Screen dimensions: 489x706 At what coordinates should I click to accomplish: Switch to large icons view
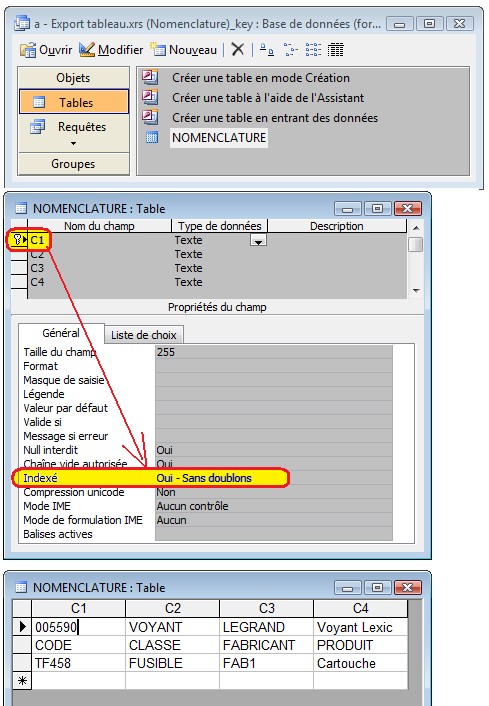click(x=267, y=50)
